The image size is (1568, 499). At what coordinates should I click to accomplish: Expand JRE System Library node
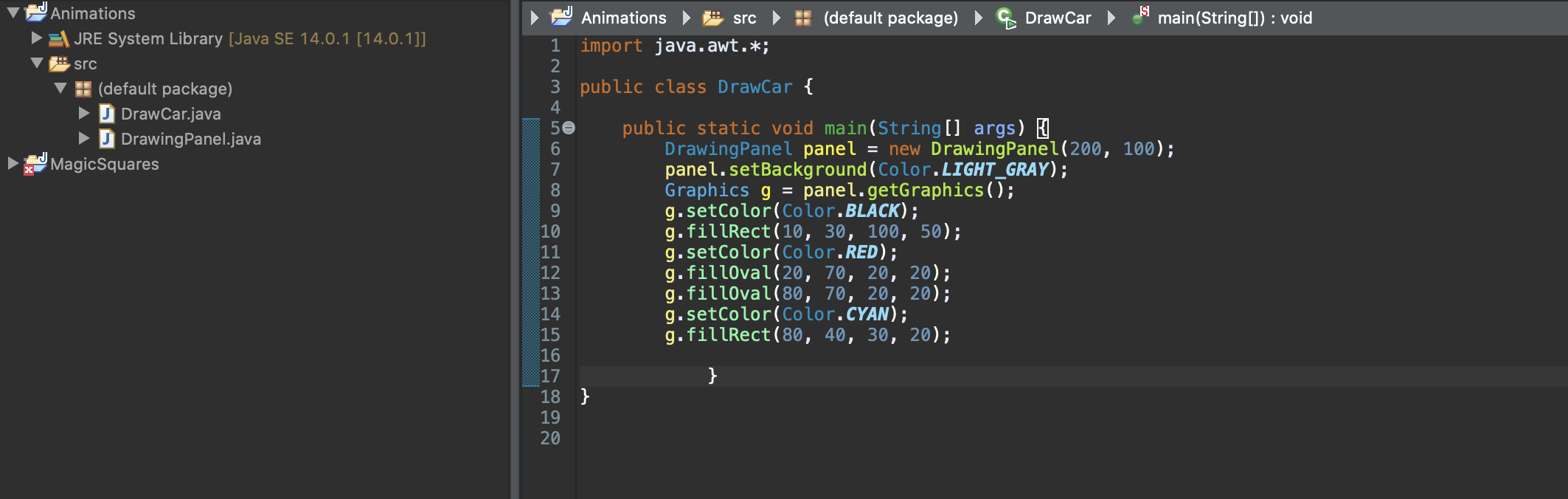point(37,37)
